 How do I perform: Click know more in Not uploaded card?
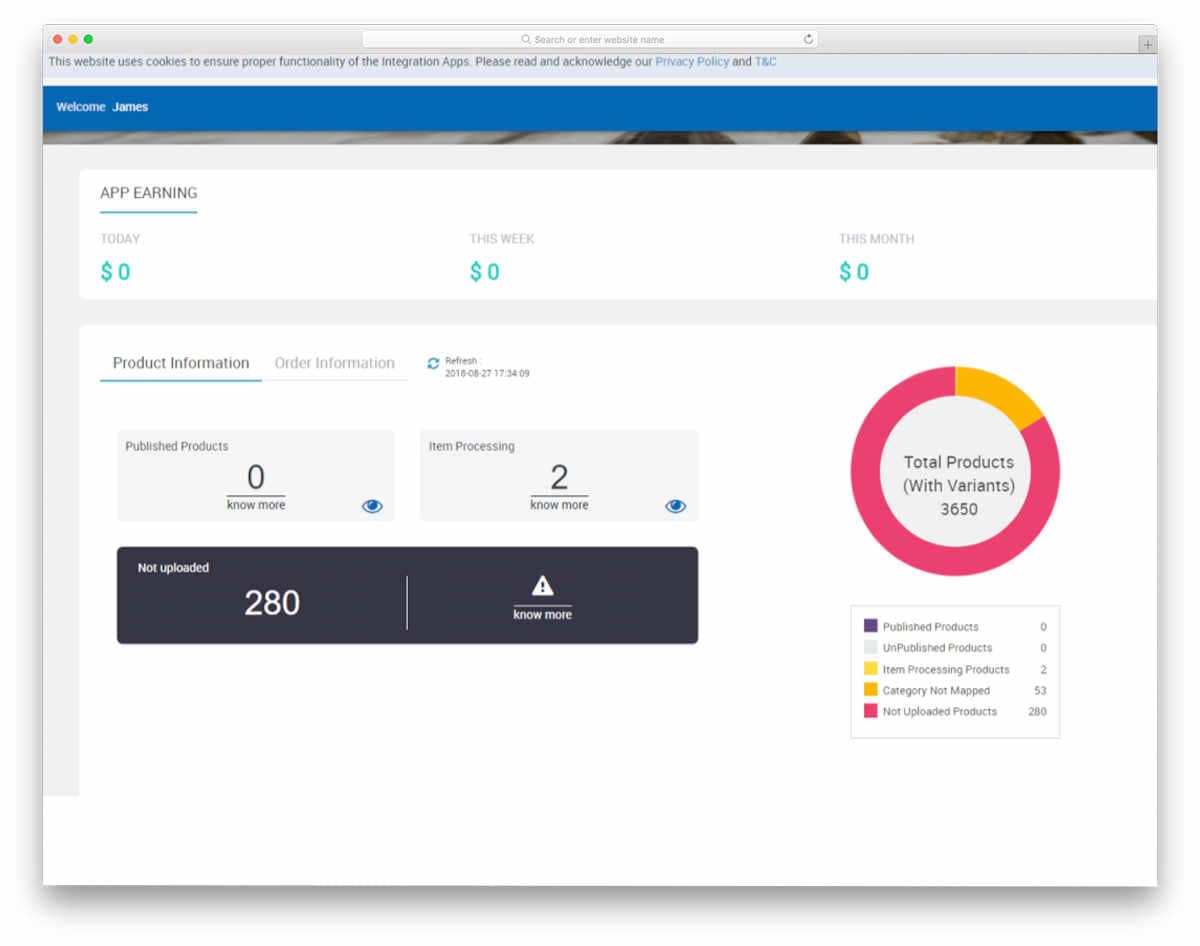pos(542,615)
